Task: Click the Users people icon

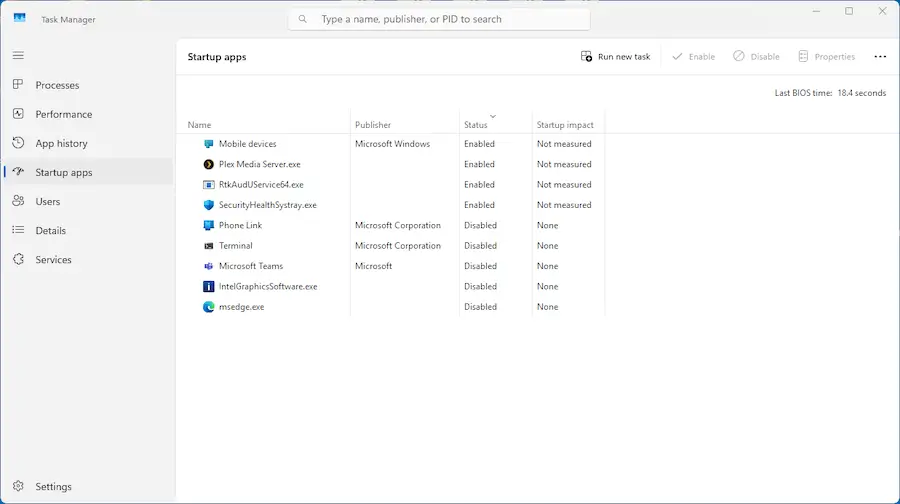Action: [x=18, y=201]
